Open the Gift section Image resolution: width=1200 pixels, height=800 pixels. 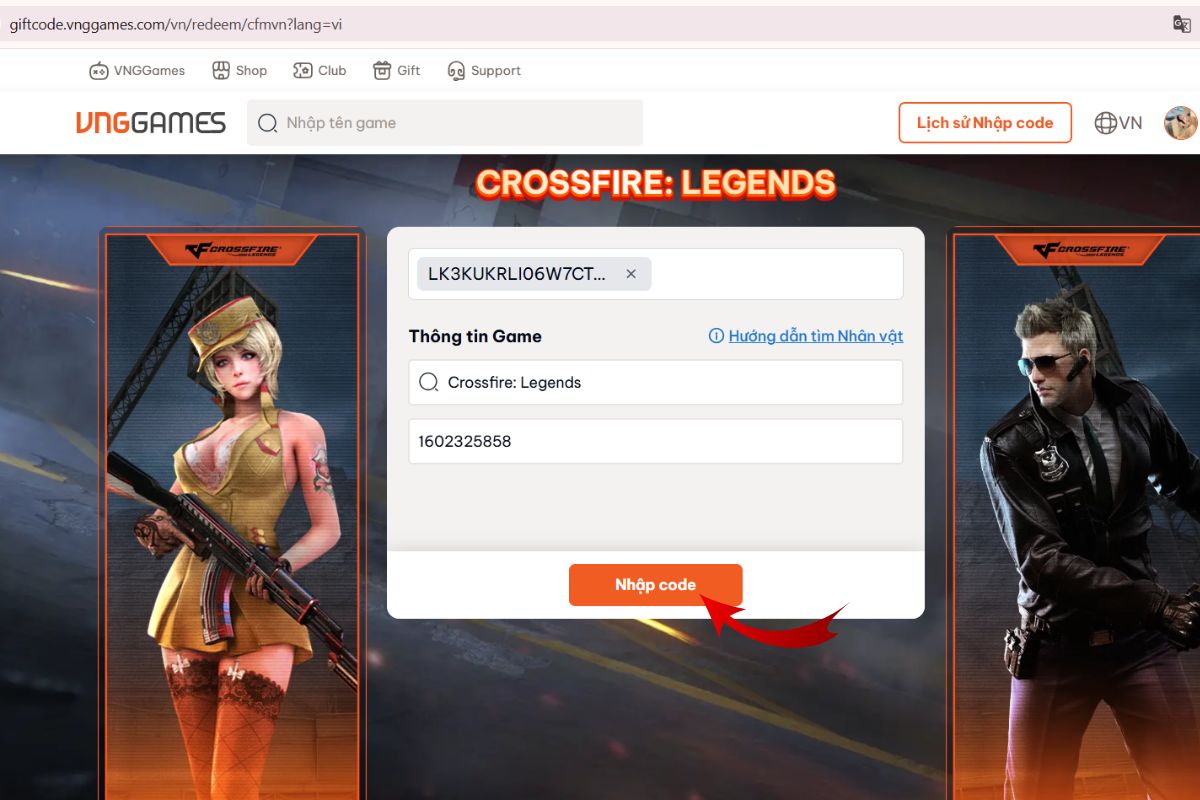(396, 71)
